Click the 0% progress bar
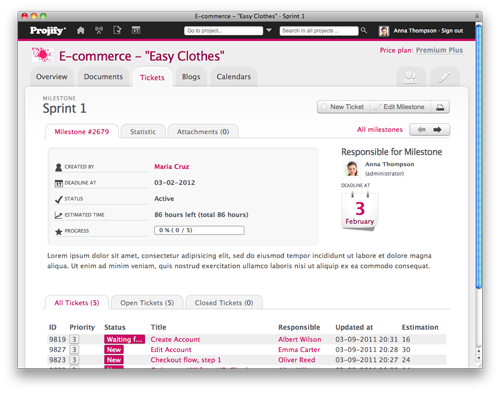This screenshot has width=500, height=393. (x=199, y=230)
